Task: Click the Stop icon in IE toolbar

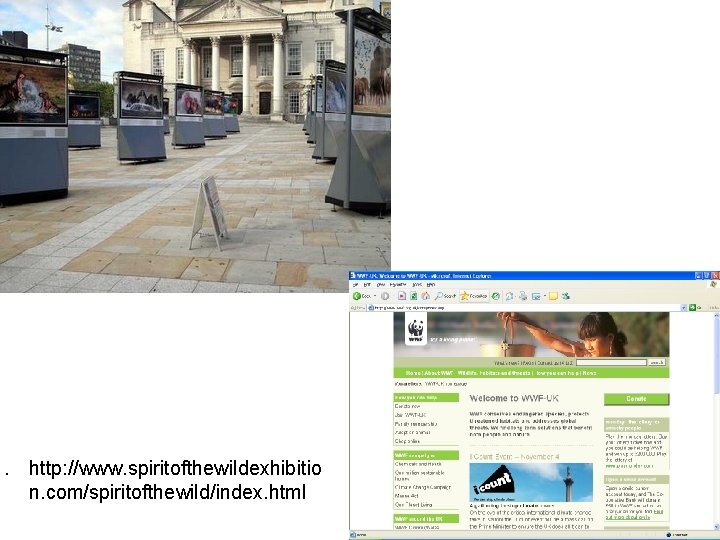Action: click(x=402, y=296)
